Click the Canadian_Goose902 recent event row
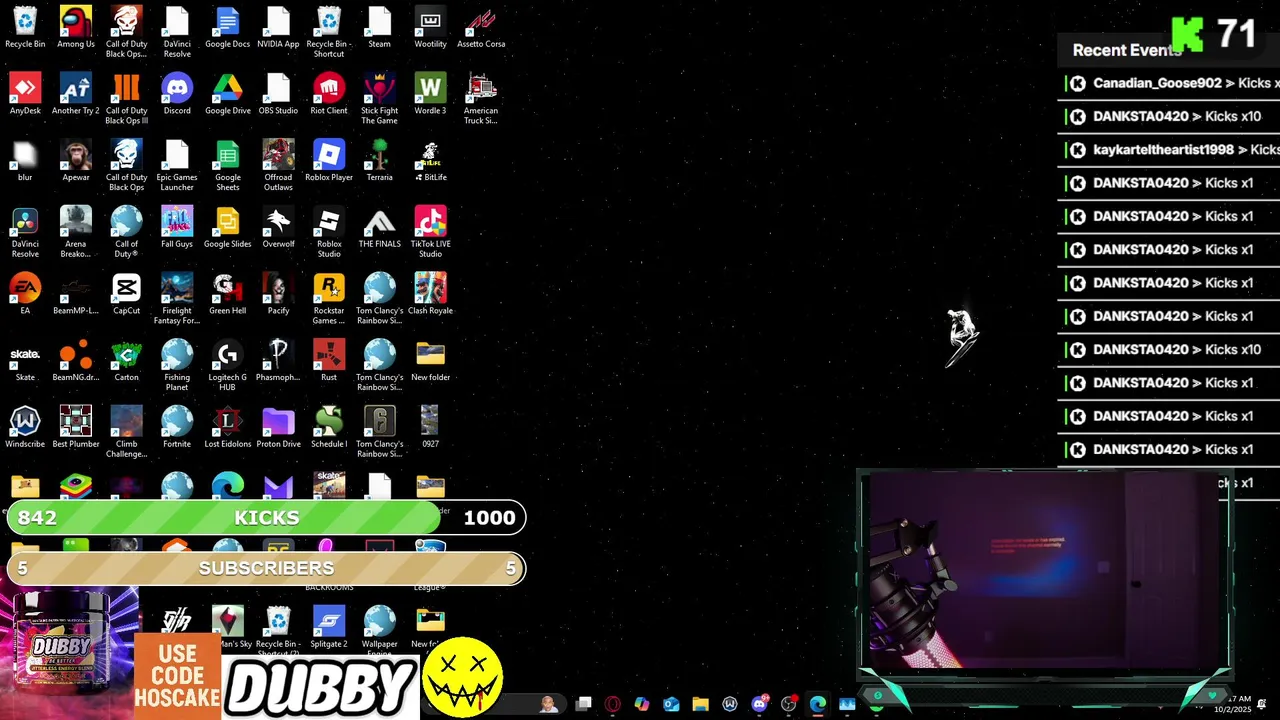 click(1169, 83)
